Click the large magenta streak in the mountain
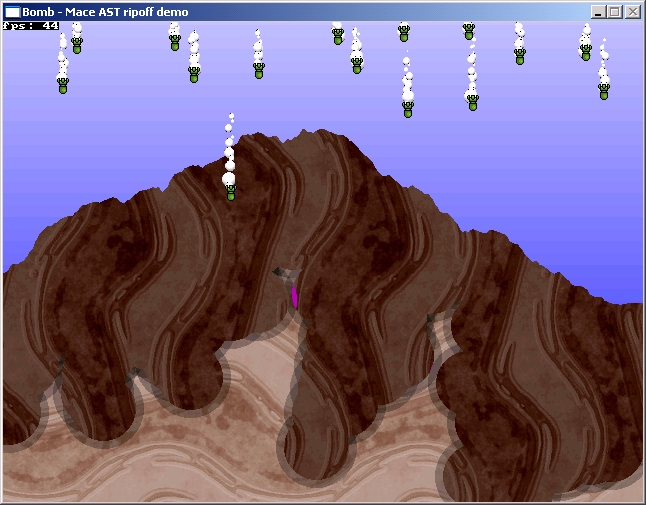Screen dimensions: 646x505 click(295, 296)
